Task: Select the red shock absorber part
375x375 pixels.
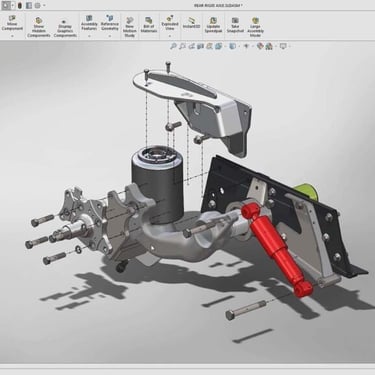Action: 276,249
